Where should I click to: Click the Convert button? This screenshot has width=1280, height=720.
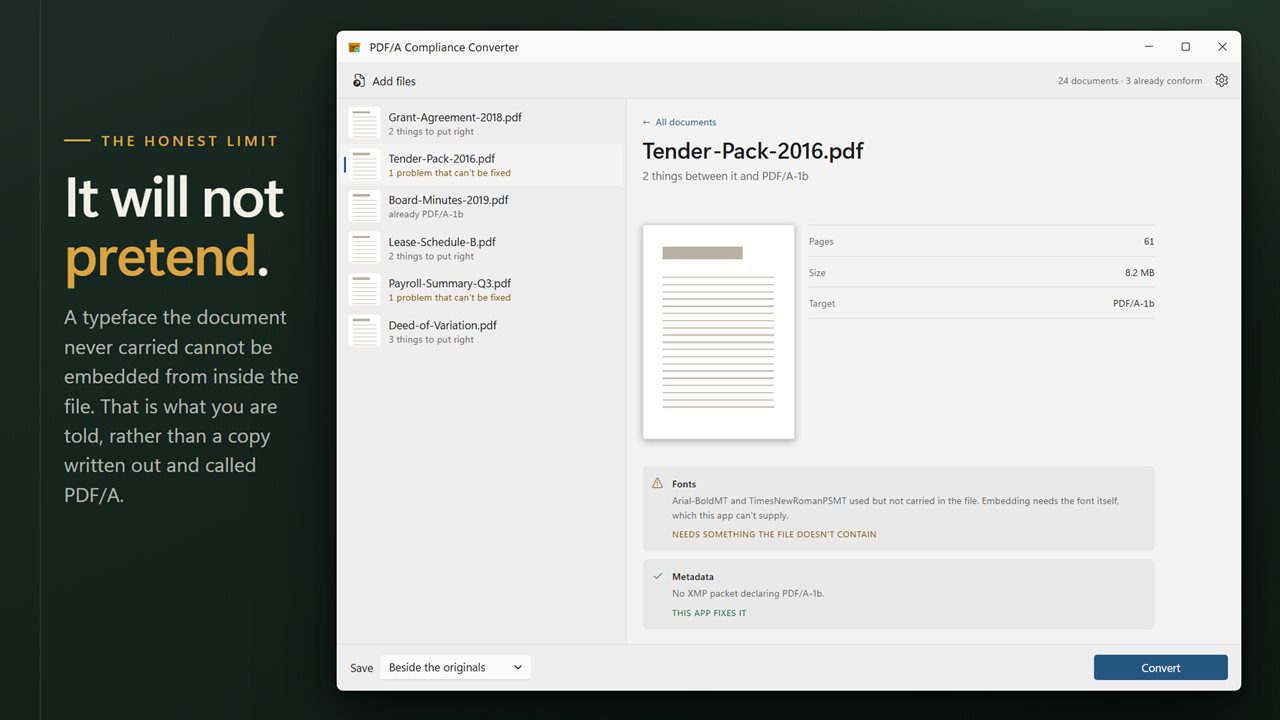(1160, 668)
